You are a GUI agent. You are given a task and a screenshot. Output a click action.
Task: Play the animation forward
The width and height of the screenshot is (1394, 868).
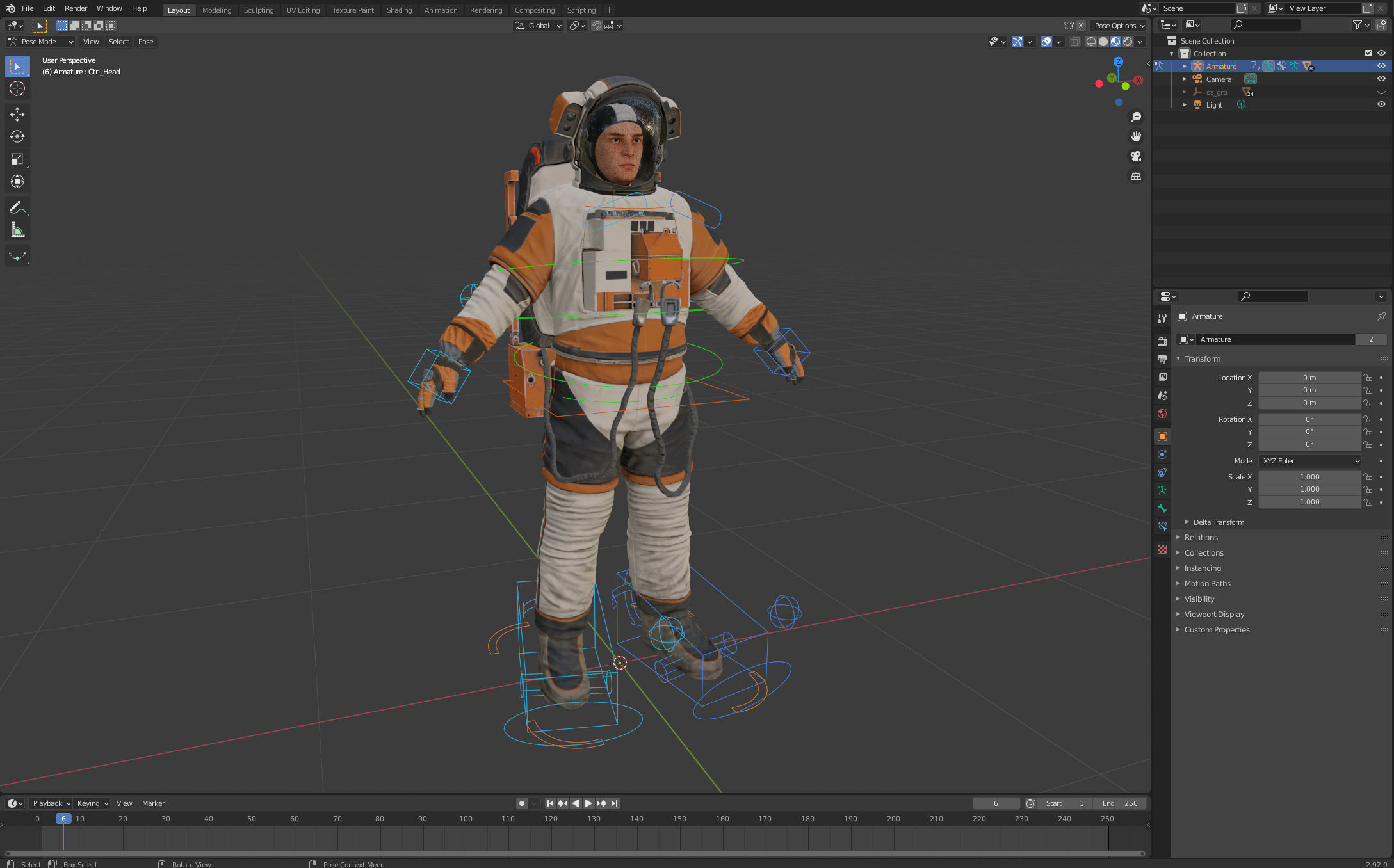[x=588, y=803]
